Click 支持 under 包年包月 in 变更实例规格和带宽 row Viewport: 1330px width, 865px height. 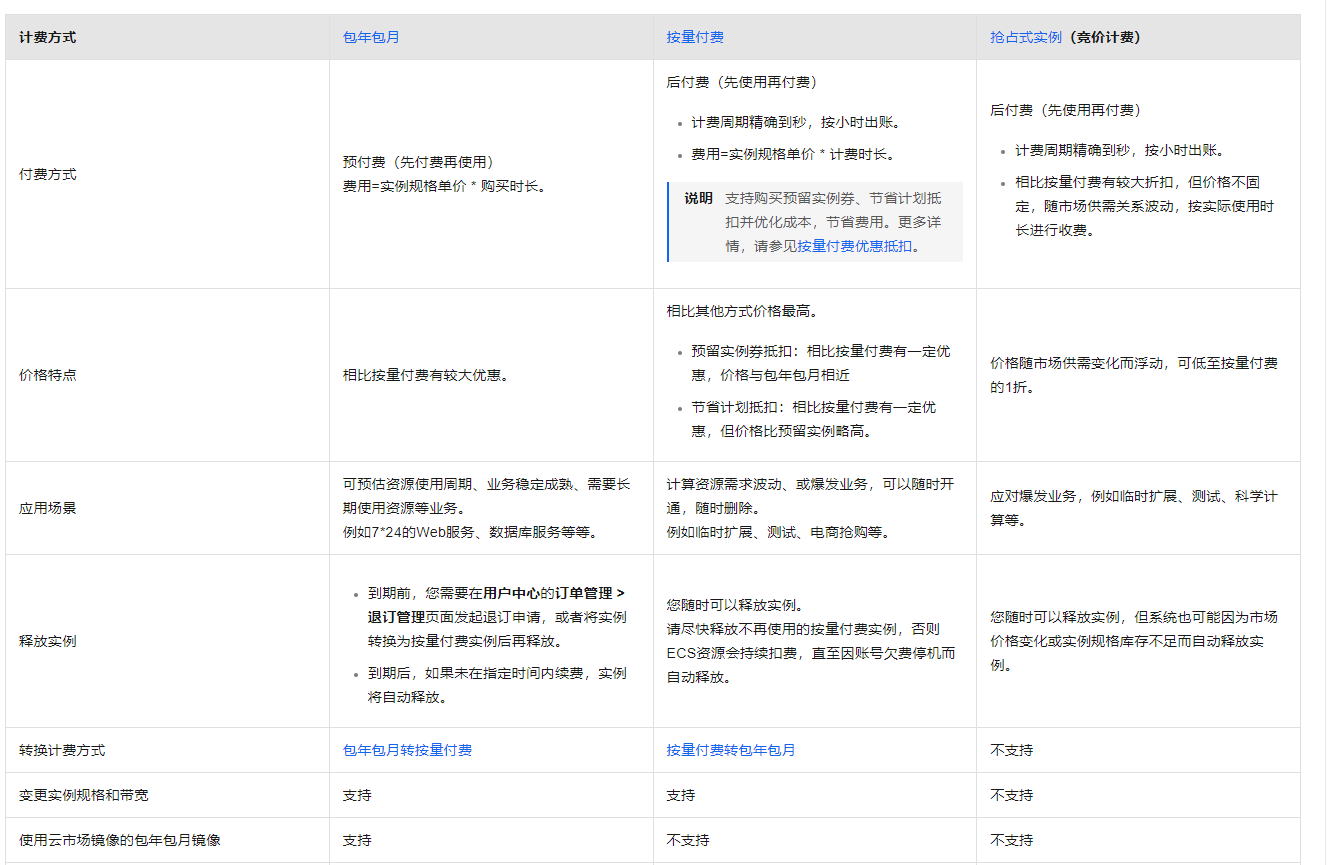357,795
